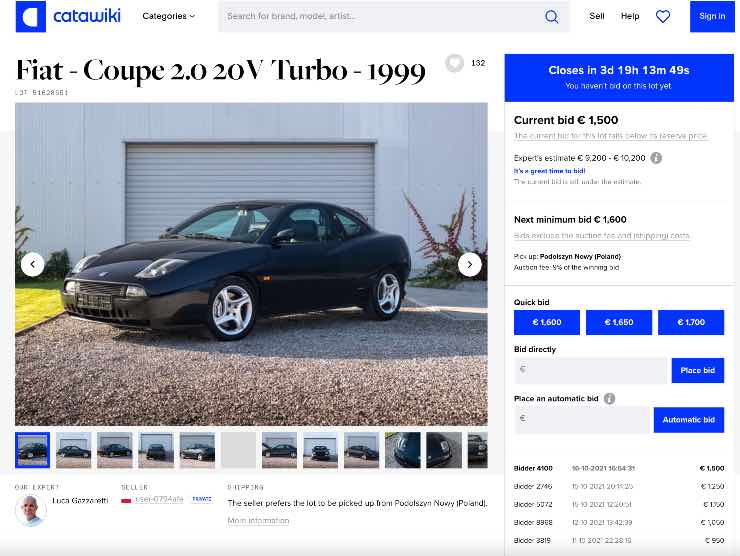Open the Catawiki home logo
Screen dimensions: 740x556
(68, 17)
